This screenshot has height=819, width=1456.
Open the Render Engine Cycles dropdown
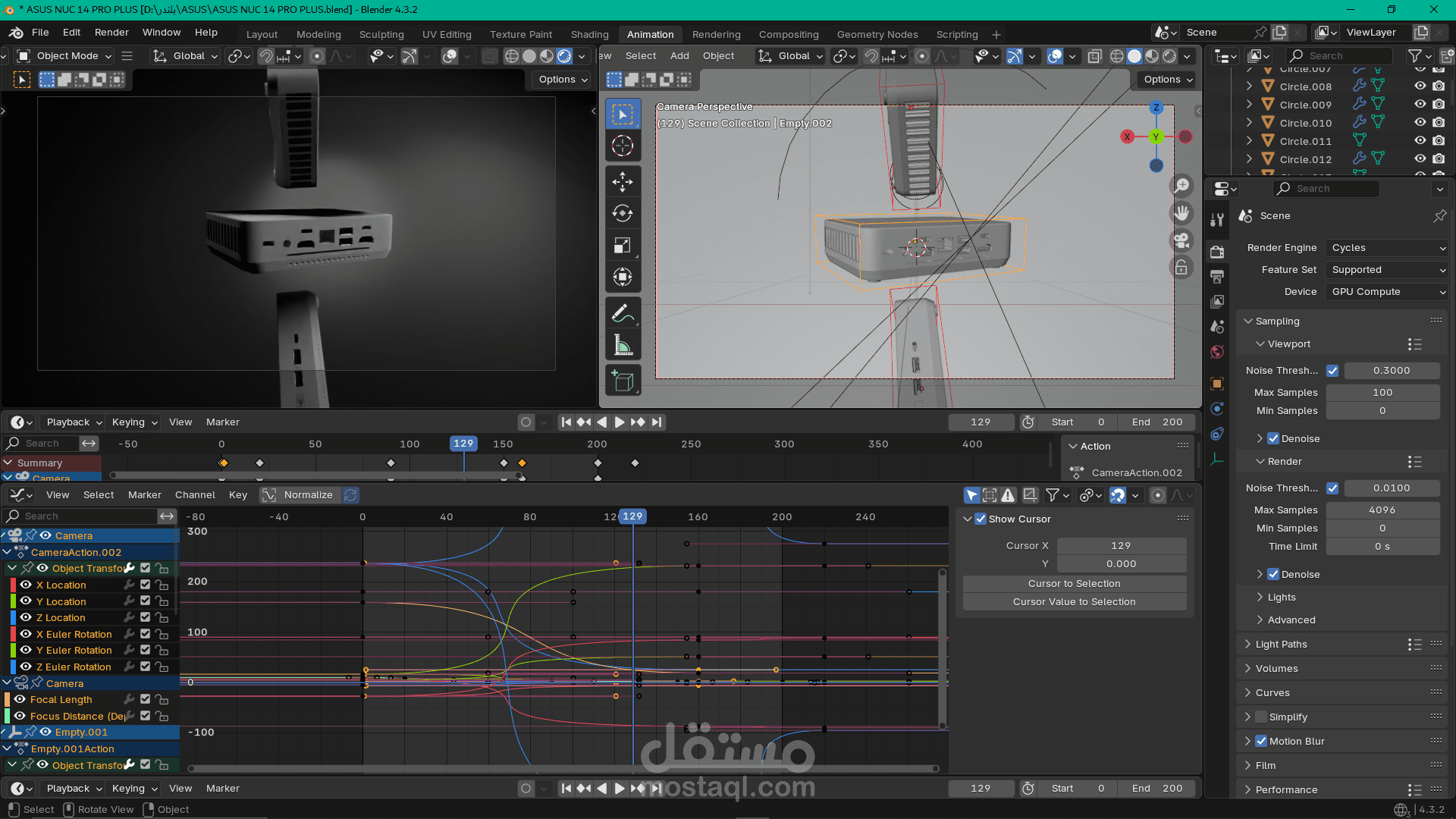point(1388,248)
